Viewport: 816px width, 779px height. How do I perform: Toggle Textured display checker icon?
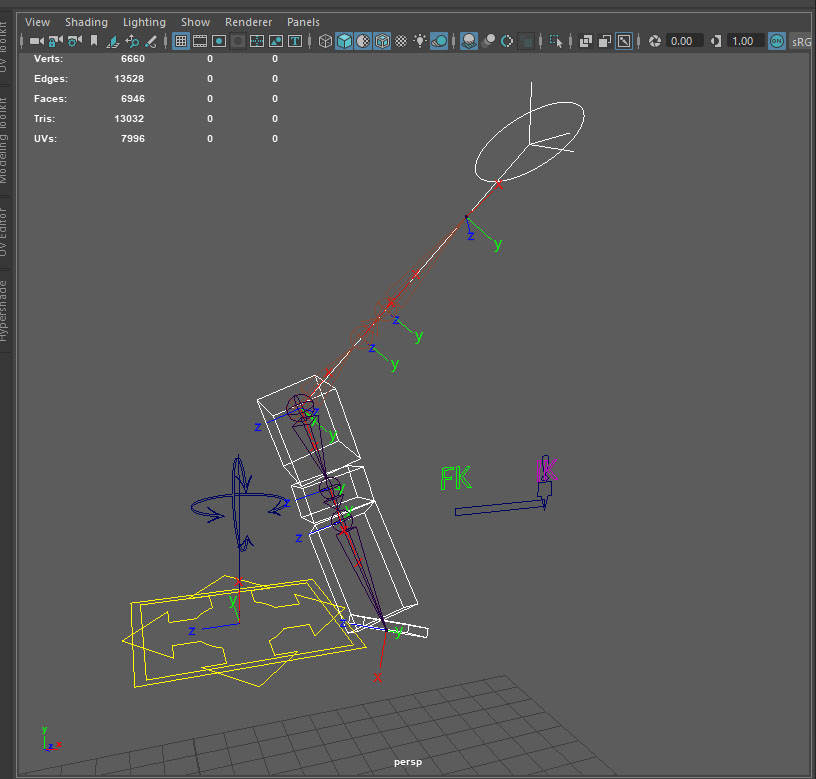401,41
